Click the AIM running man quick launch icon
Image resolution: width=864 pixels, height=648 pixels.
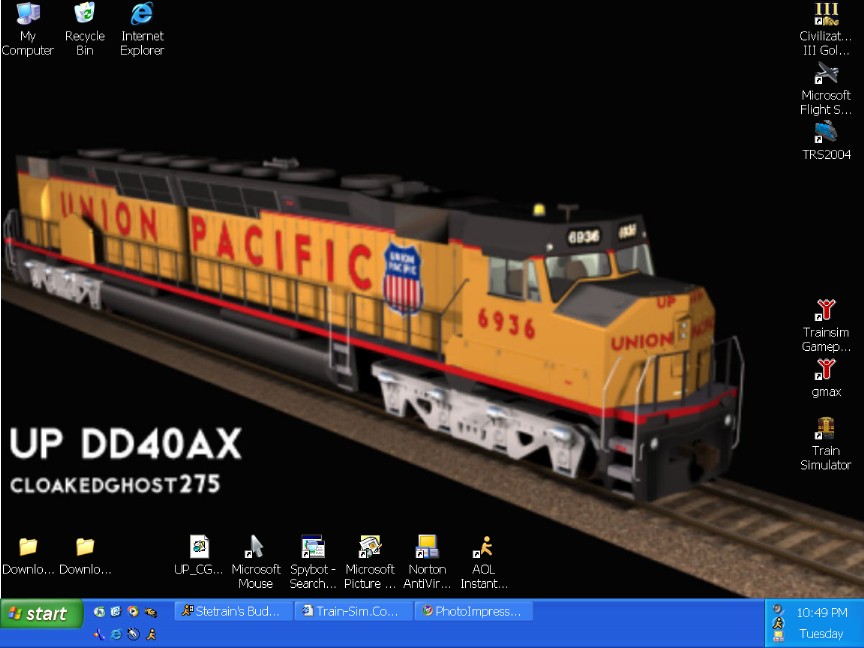pyautogui.click(x=150, y=634)
